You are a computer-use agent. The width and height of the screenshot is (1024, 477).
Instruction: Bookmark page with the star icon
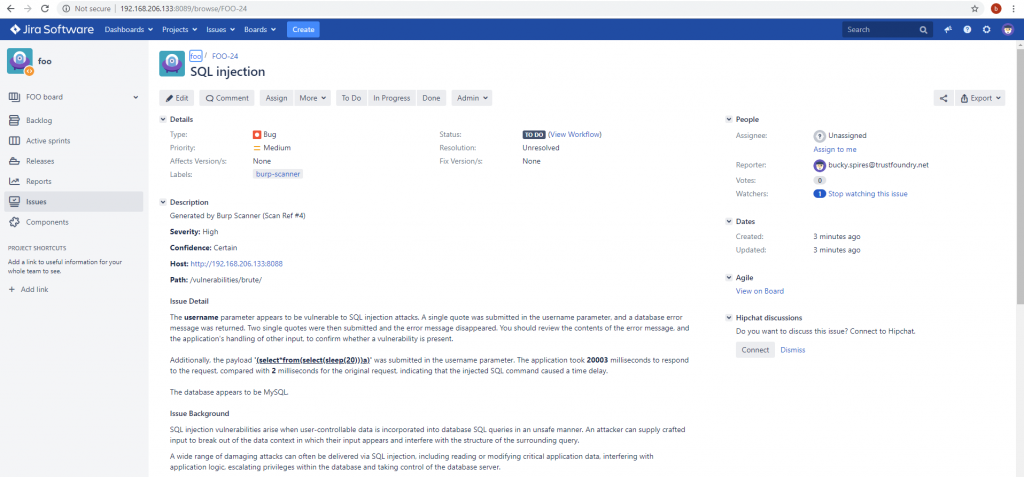tap(974, 8)
